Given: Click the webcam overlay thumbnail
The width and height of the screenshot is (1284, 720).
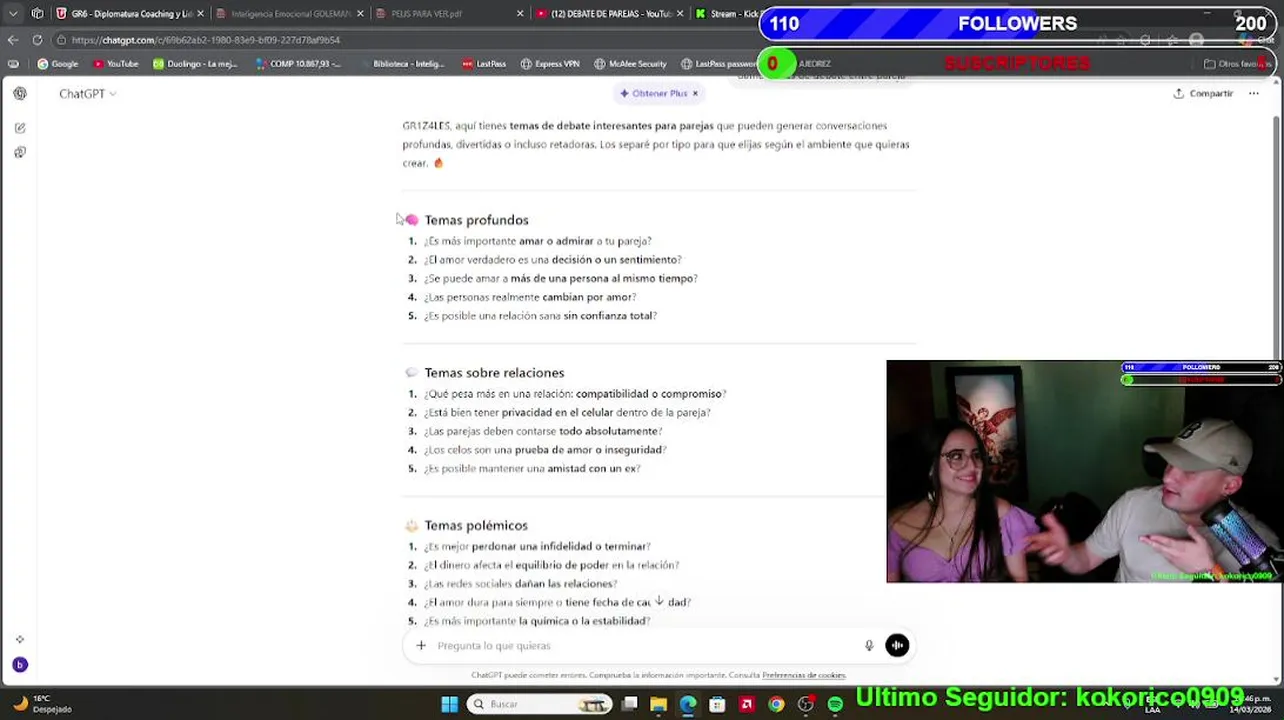Looking at the screenshot, I should click(1085, 471).
